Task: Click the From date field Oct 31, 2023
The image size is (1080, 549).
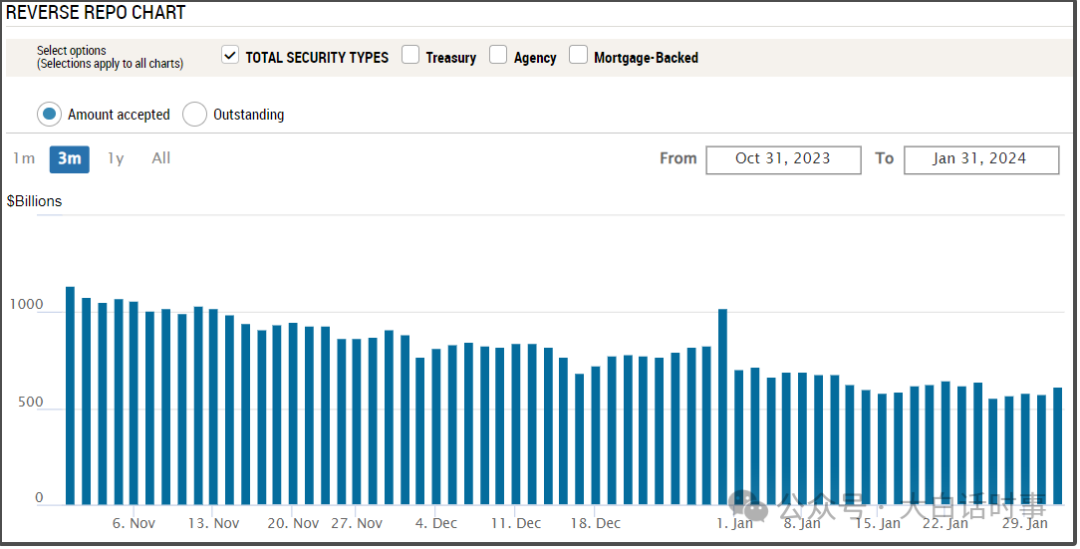Action: click(x=782, y=159)
